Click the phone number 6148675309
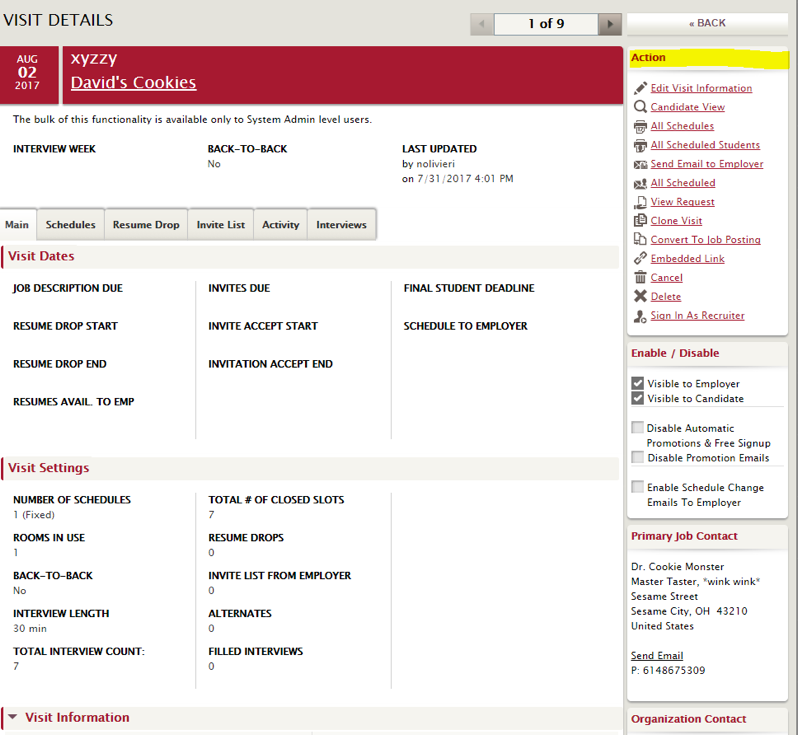The image size is (798, 735). pos(674,670)
